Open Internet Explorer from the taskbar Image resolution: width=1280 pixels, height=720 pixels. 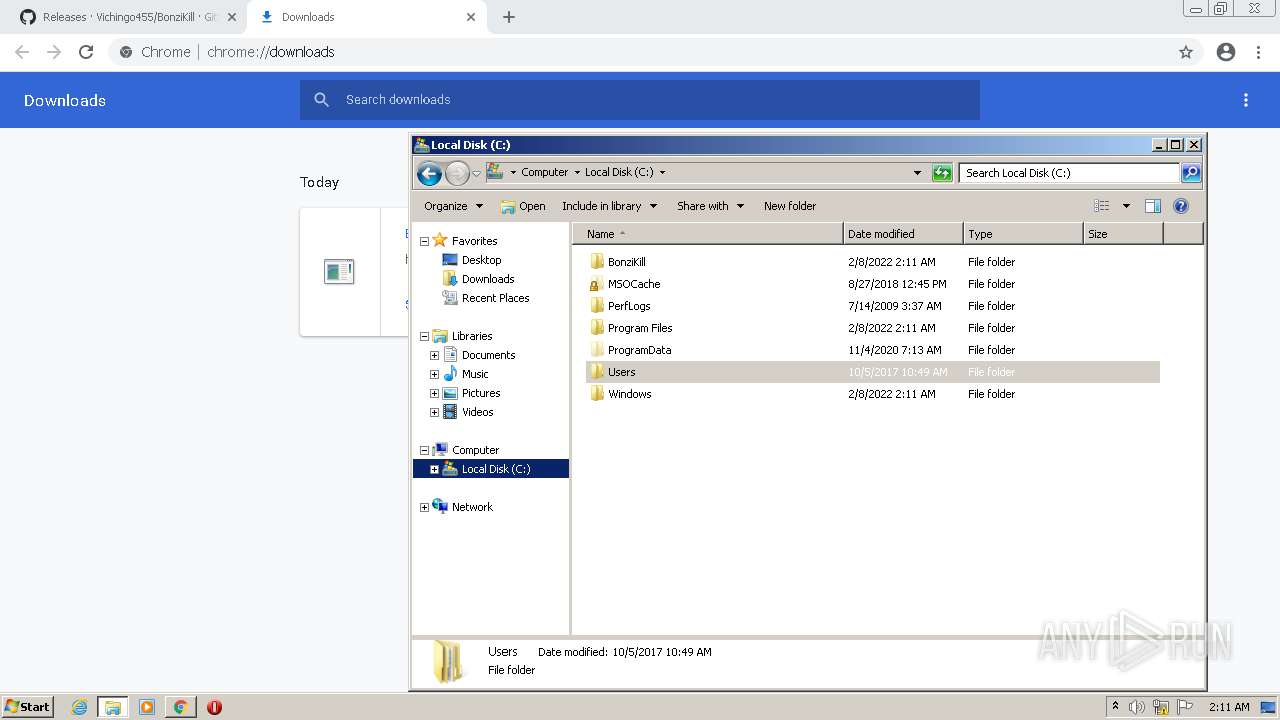tap(80, 707)
